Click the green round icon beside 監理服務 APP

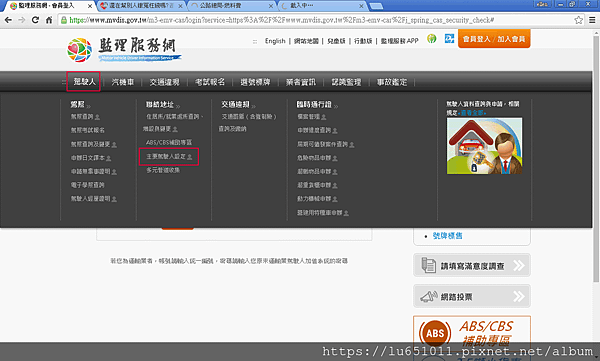432,39
